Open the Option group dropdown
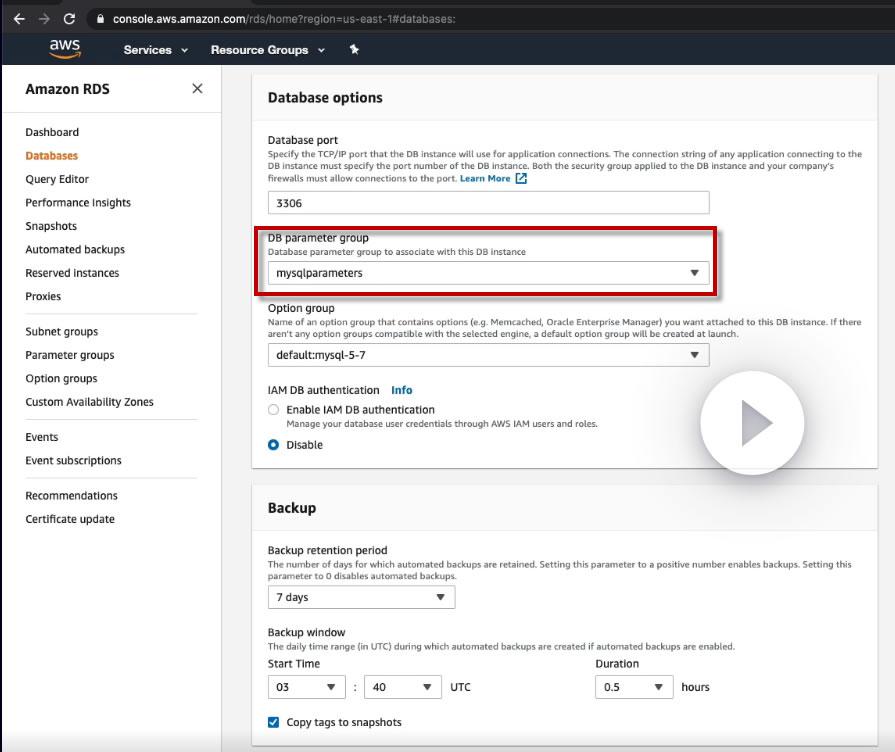 (x=489, y=355)
